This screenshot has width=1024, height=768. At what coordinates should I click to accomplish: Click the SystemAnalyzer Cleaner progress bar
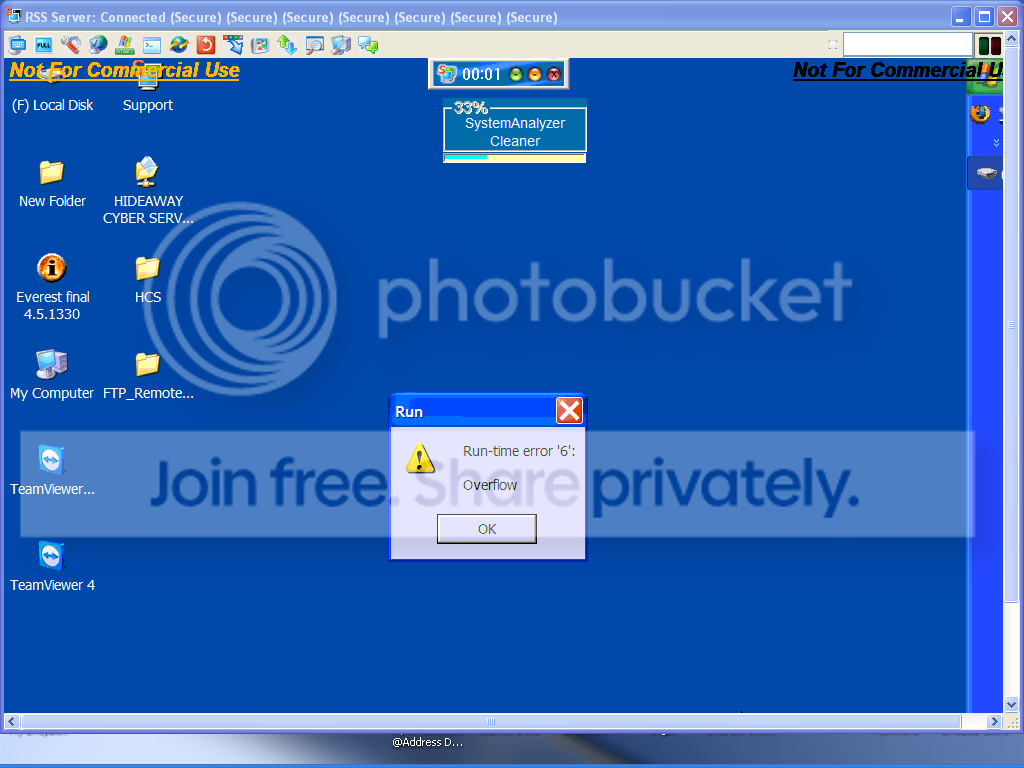click(515, 157)
